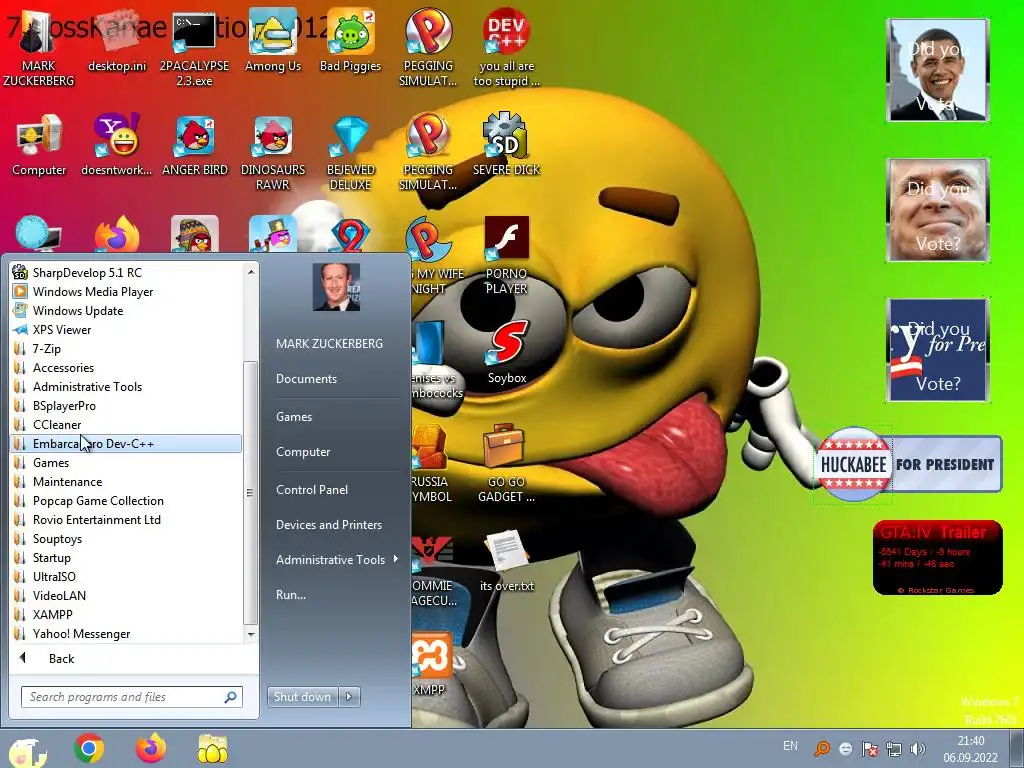Image resolution: width=1024 pixels, height=768 pixels.
Task: Launch Google Chrome from the taskbar
Action: tap(89, 748)
